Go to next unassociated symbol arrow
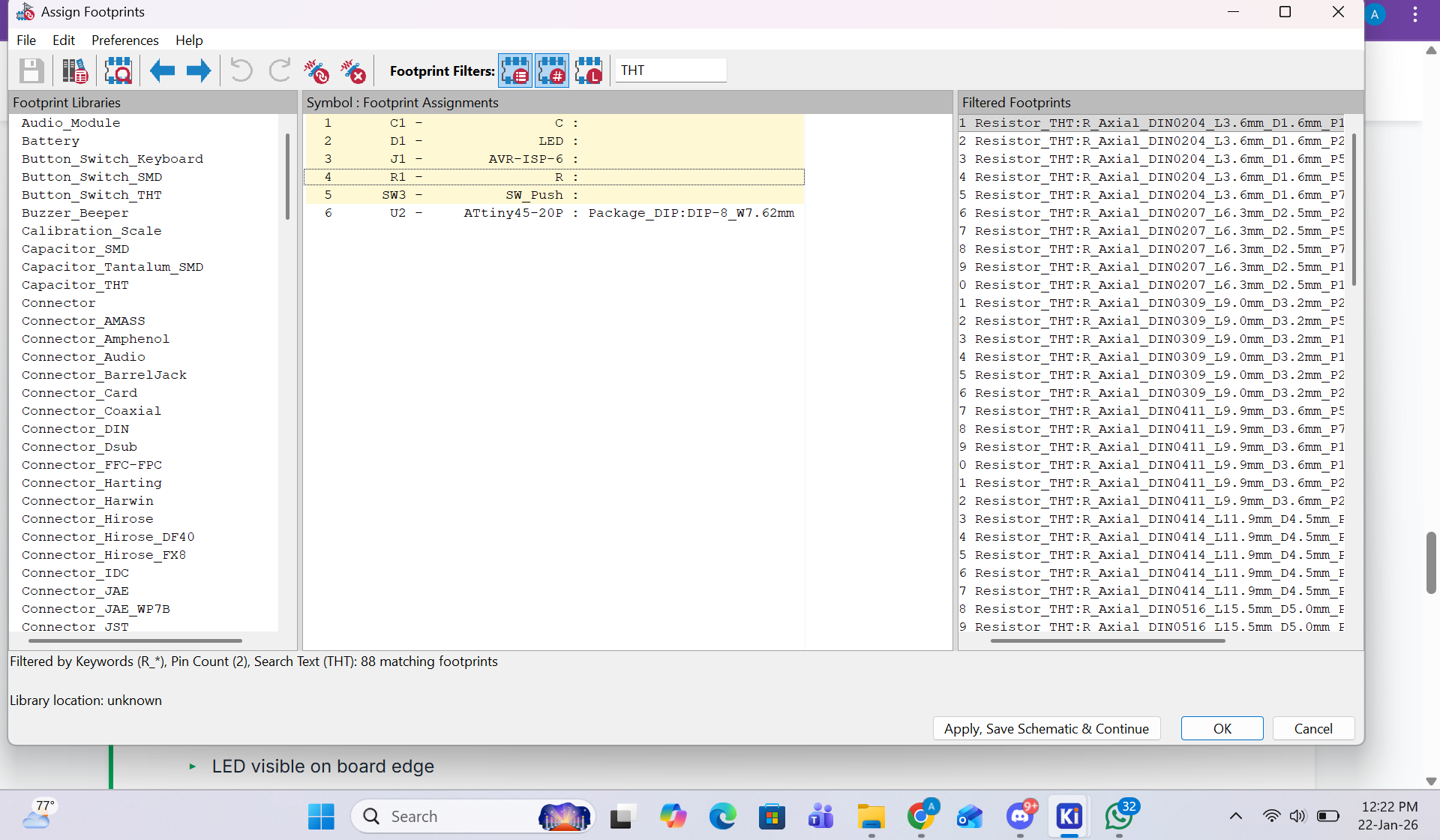 click(198, 71)
